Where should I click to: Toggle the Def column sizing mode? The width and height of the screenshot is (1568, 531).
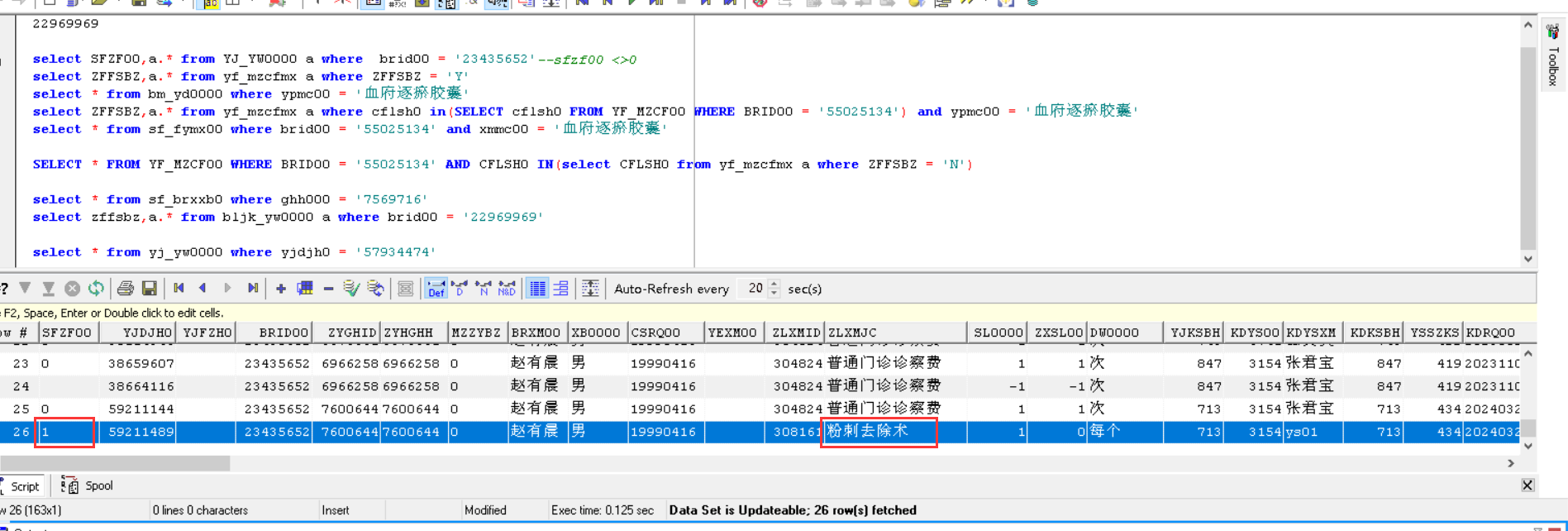tap(436, 289)
